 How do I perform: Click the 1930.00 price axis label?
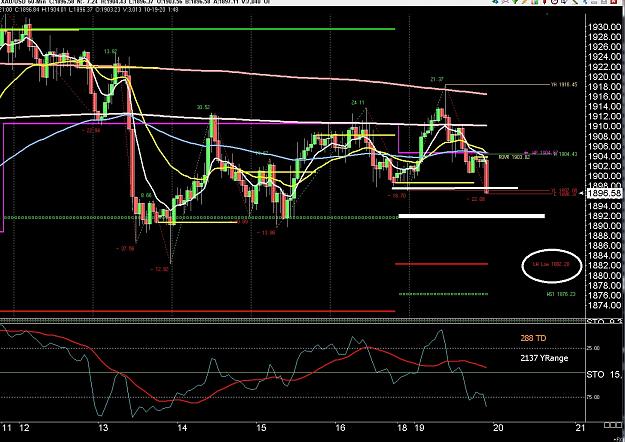tap(605, 27)
